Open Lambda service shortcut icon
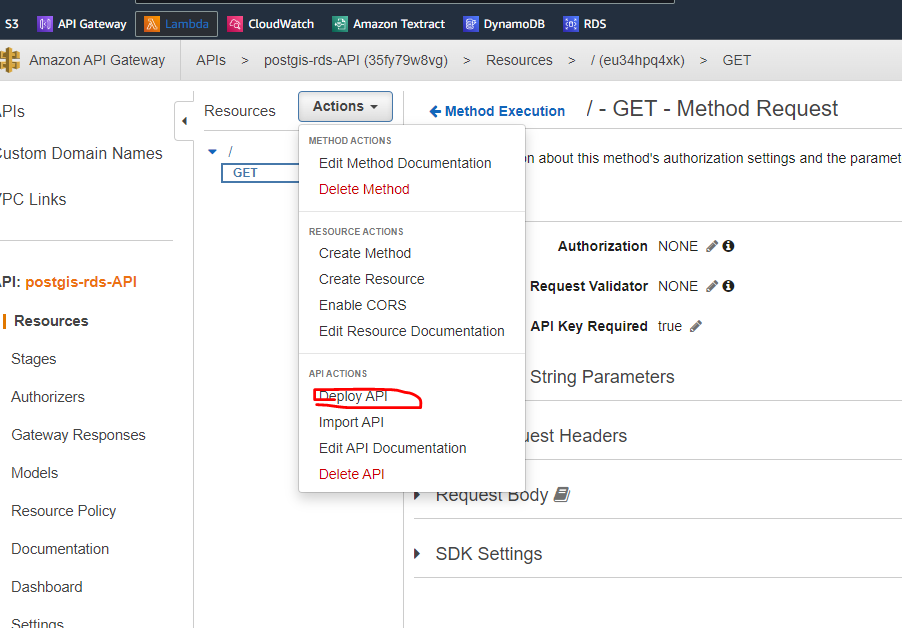 tap(152, 24)
